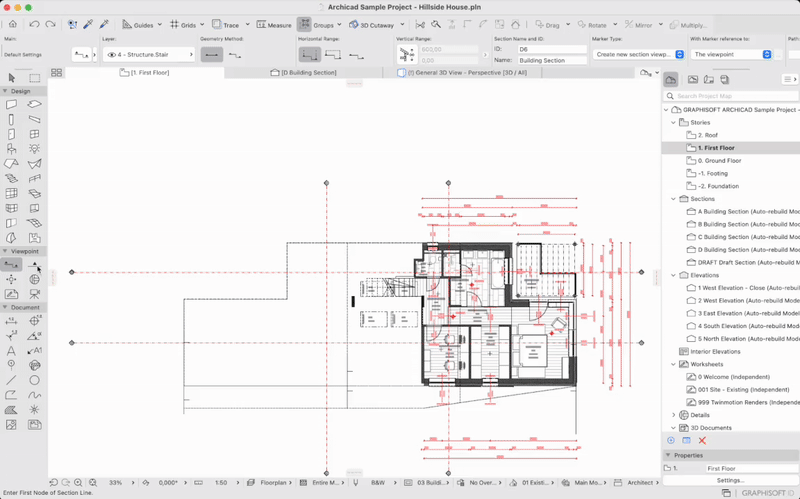
Task: Open Publisher navigator tab
Action: point(724,80)
